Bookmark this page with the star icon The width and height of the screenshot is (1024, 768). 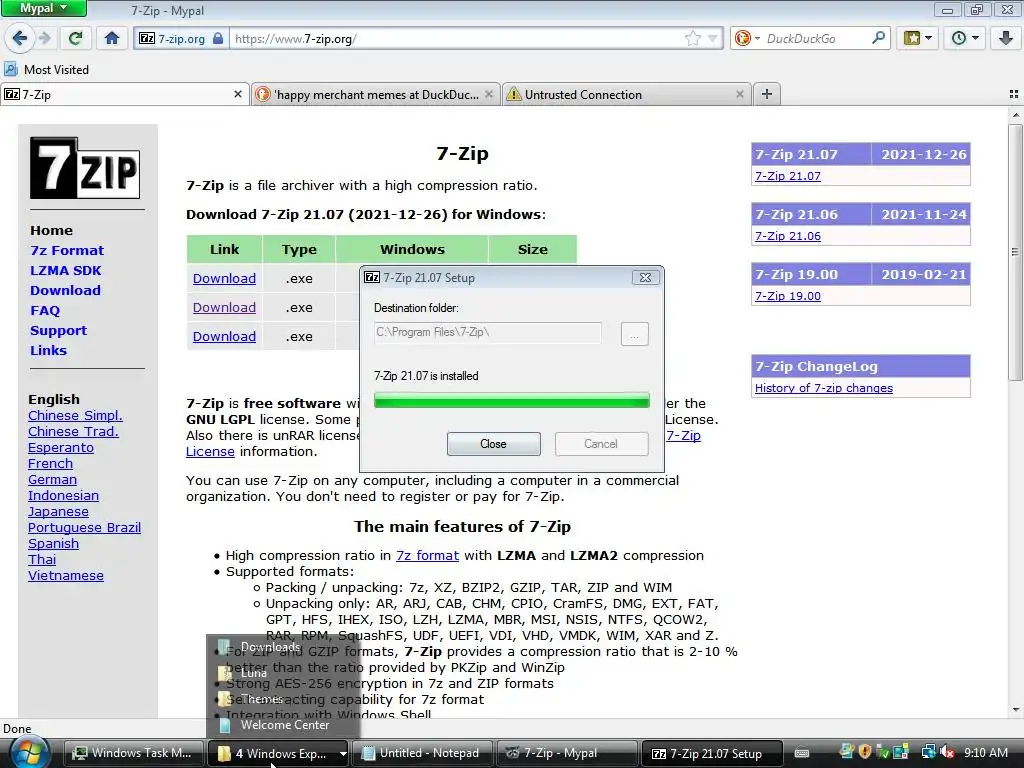tap(693, 39)
